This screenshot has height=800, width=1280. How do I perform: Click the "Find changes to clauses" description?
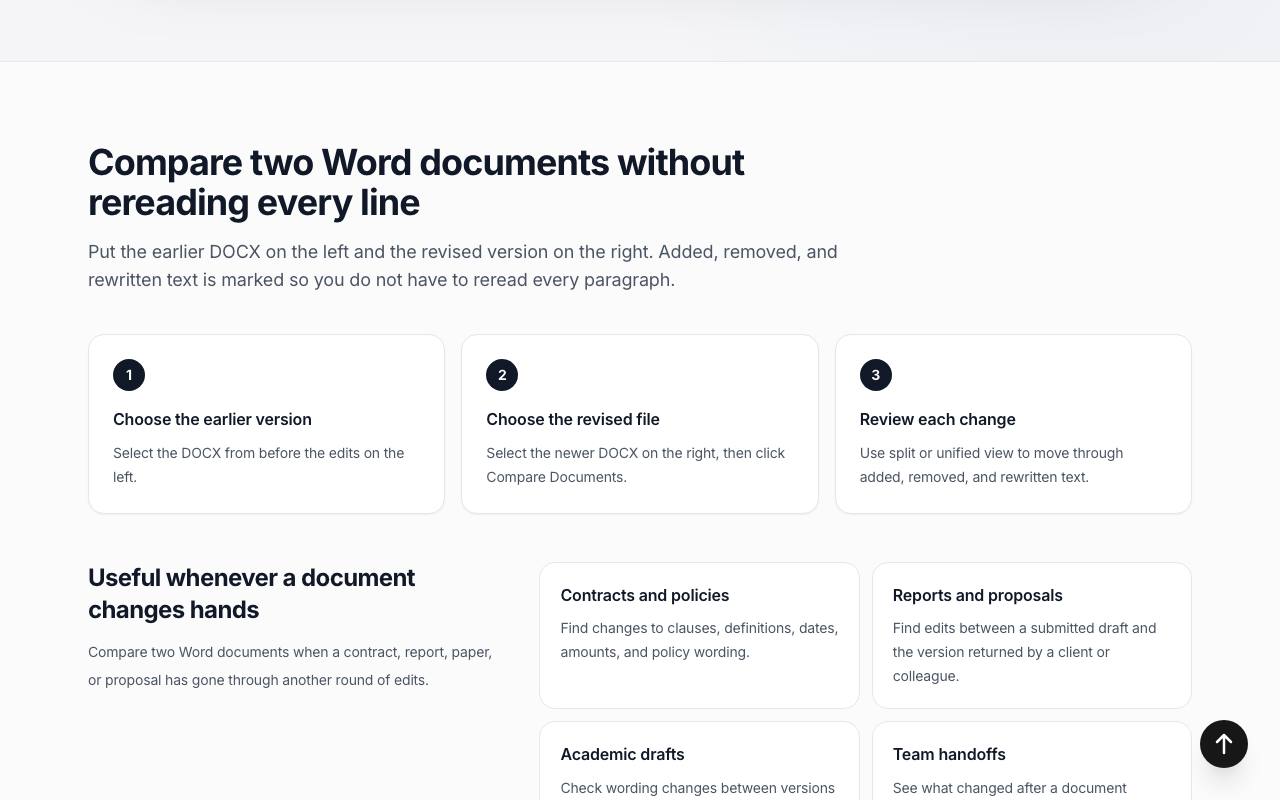[699, 640]
